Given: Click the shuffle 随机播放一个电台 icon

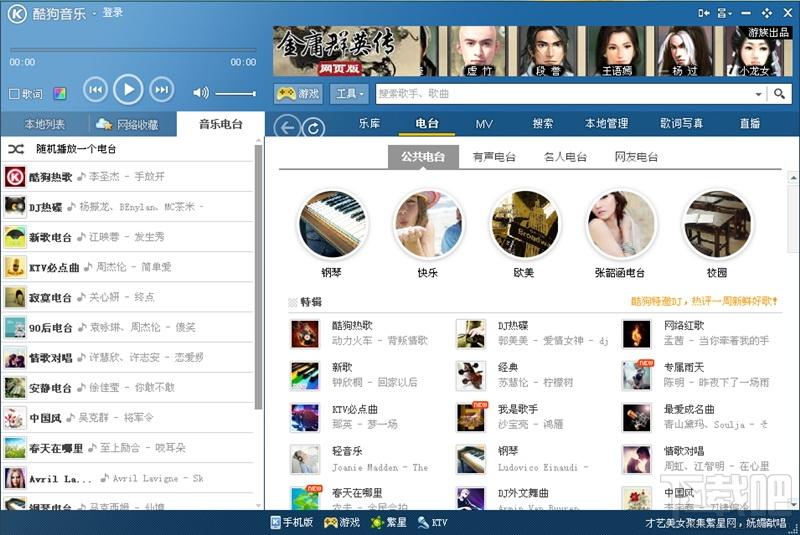Looking at the screenshot, I should pos(16,149).
